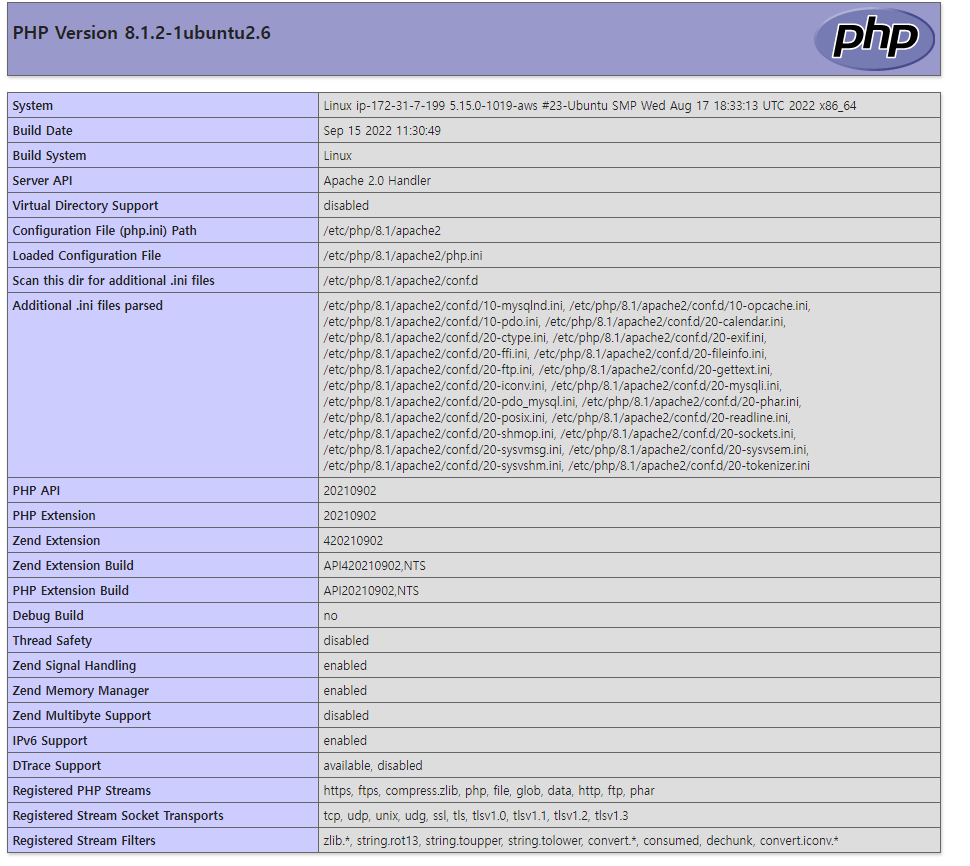This screenshot has width=970, height=866.
Task: Click the PHP API label
Action: [x=36, y=491]
